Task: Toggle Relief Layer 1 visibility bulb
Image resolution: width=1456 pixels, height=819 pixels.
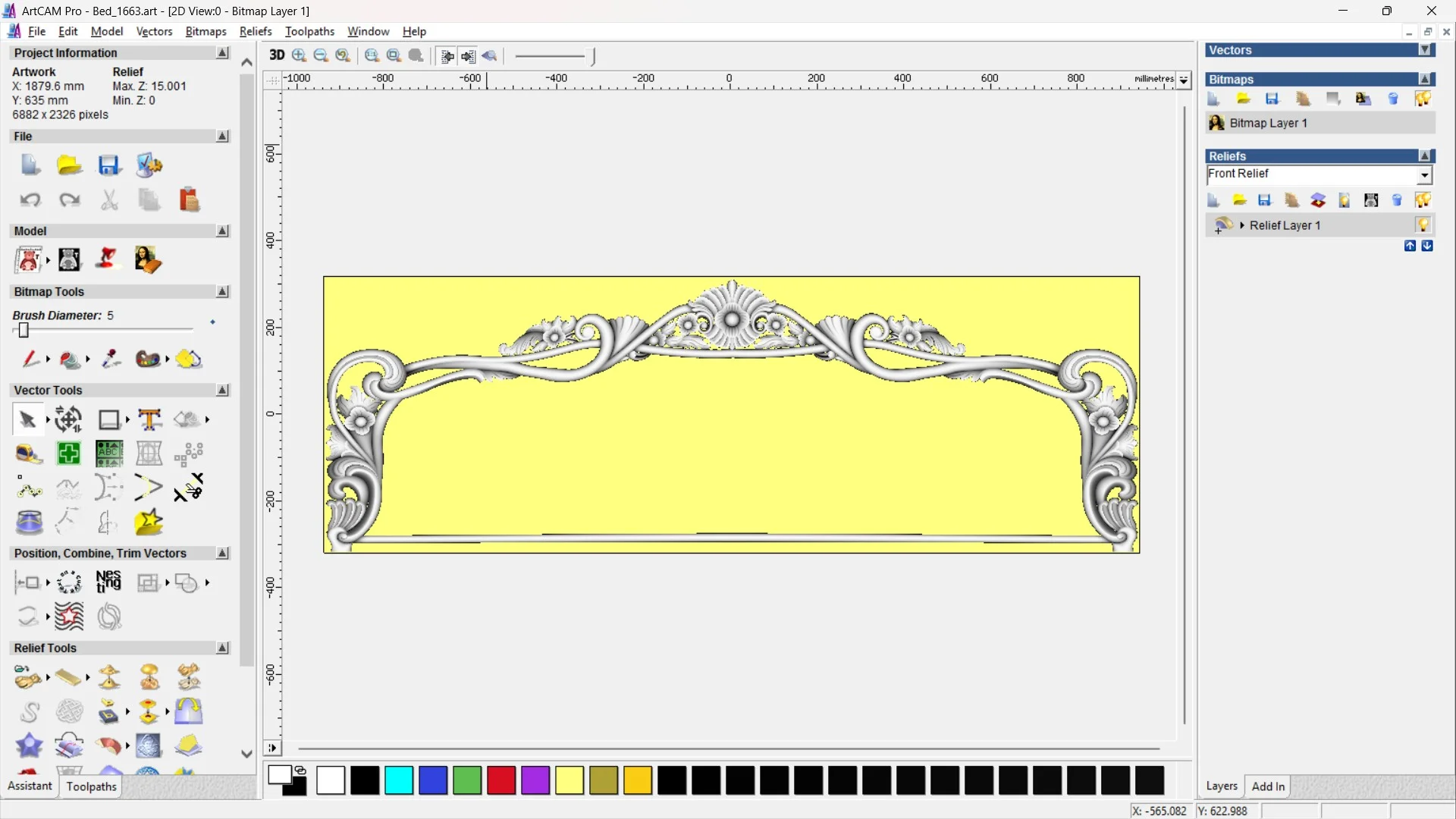Action: [x=1423, y=225]
